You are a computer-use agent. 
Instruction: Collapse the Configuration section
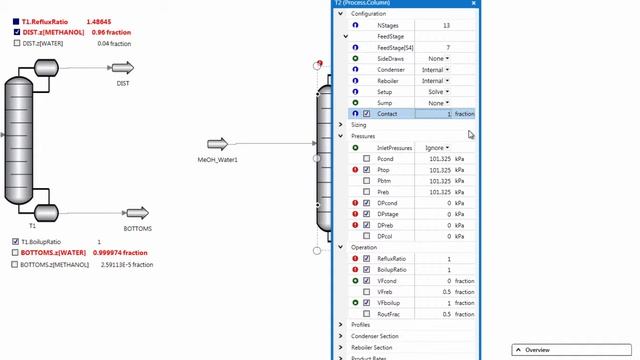pyautogui.click(x=340, y=13)
